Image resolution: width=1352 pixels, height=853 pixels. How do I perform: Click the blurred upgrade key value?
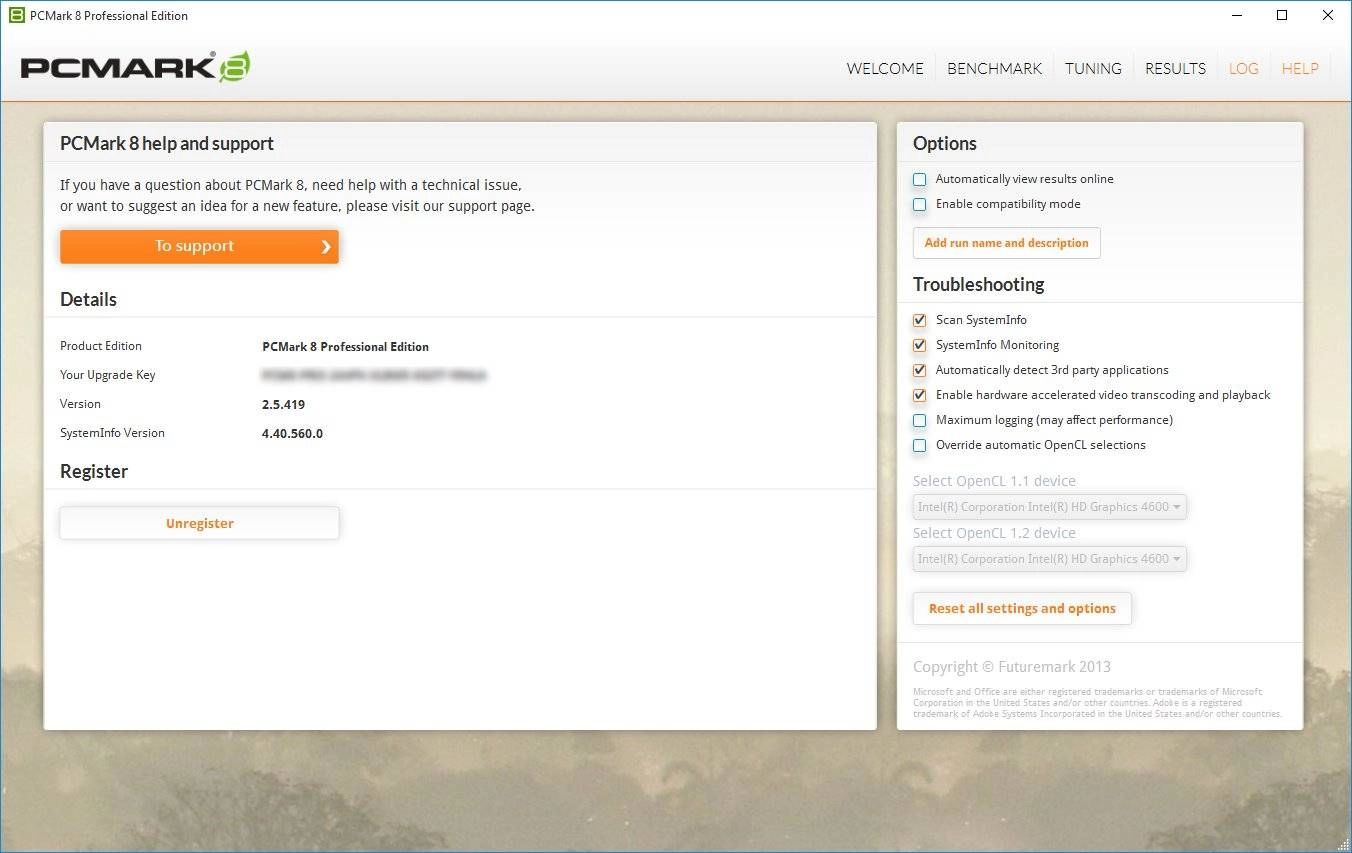pos(374,376)
